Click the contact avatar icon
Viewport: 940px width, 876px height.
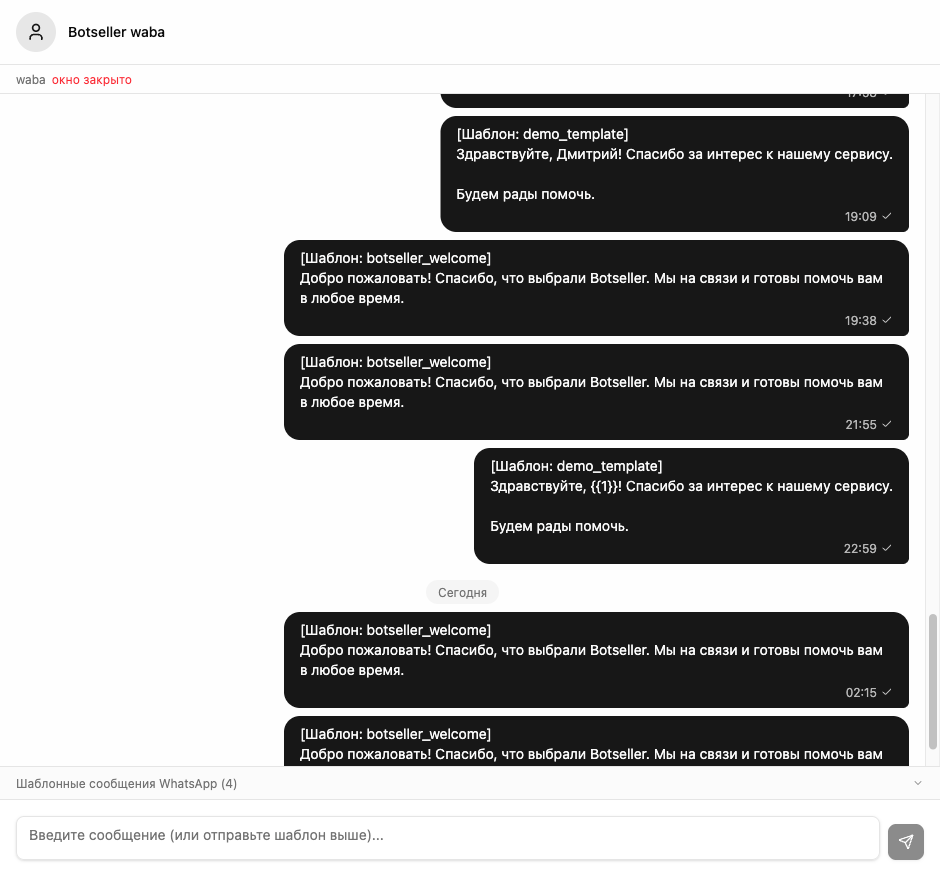(35, 32)
